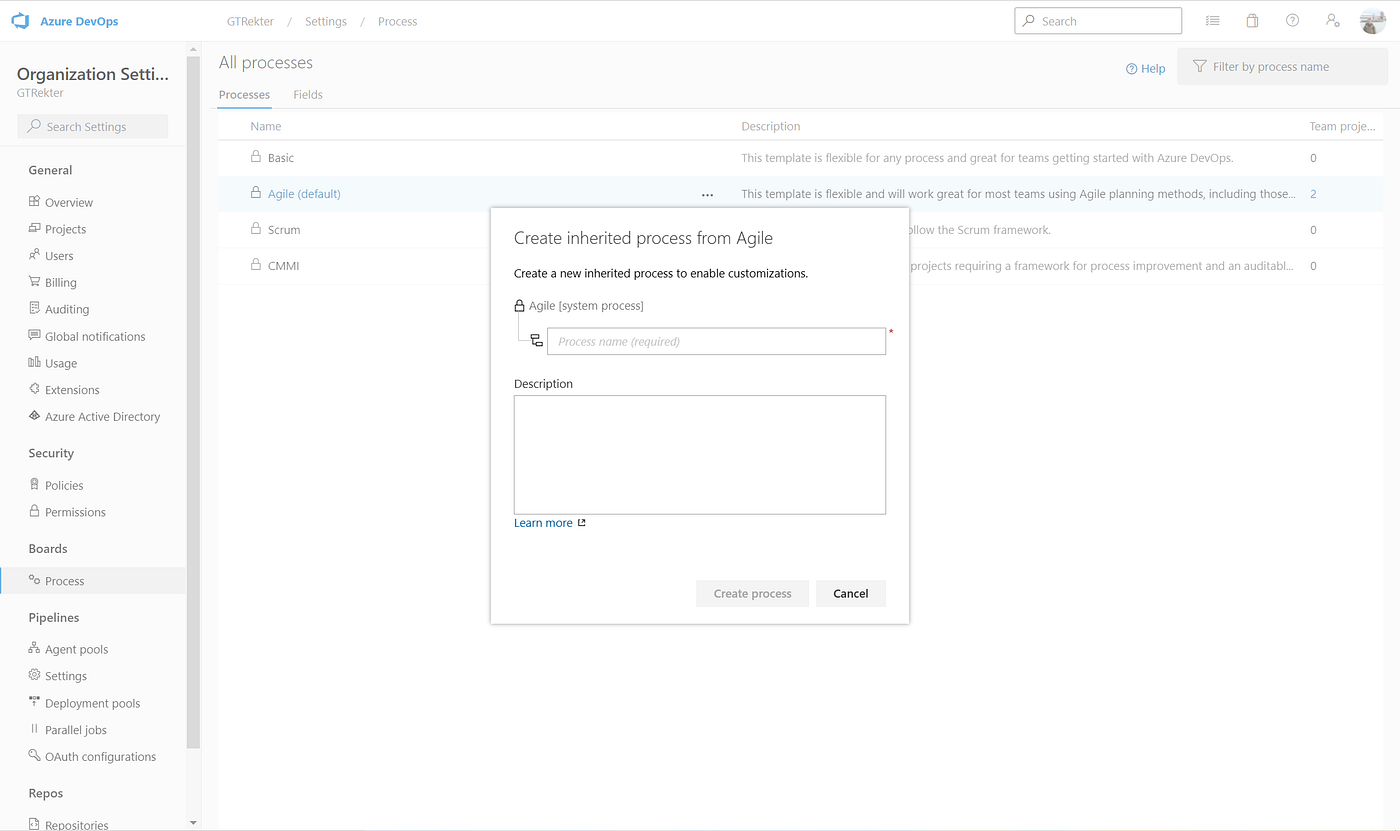Click the lock icon beside Scrum process

point(255,229)
